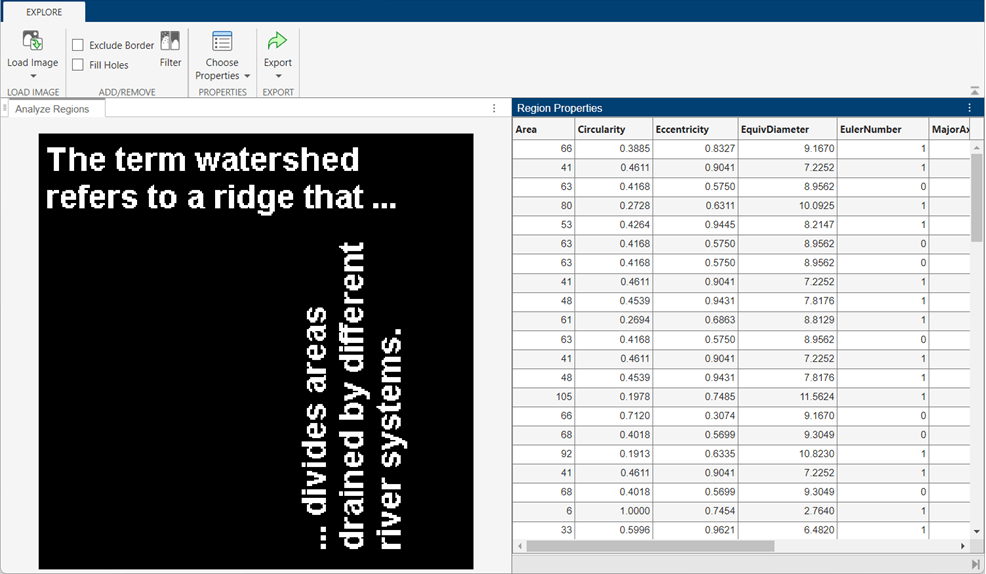Viewport: 986px width, 574px height.
Task: Select the Eccentricity cell 0.3074
Action: [x=695, y=416]
